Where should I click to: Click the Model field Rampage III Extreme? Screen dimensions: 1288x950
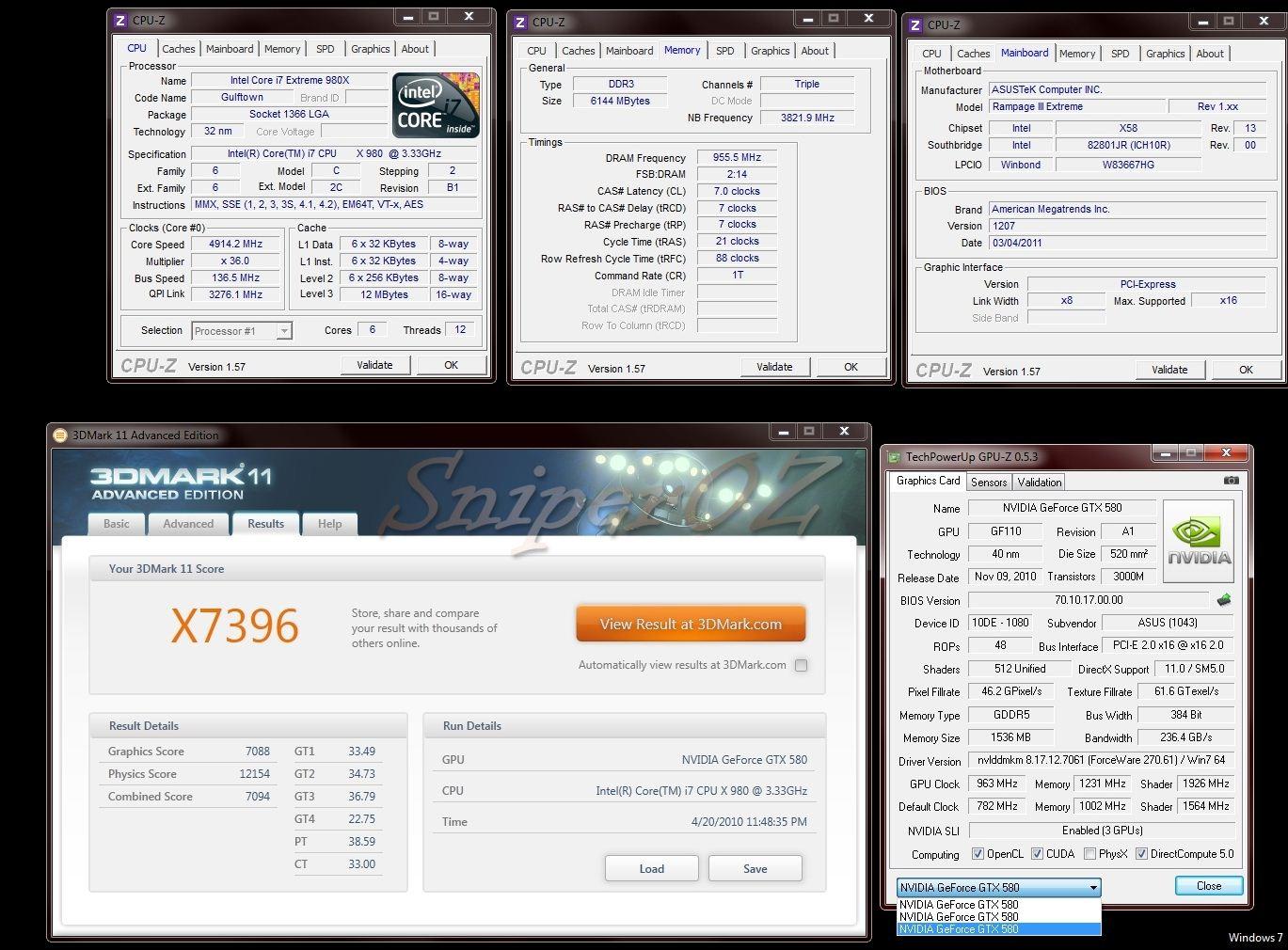(1076, 107)
